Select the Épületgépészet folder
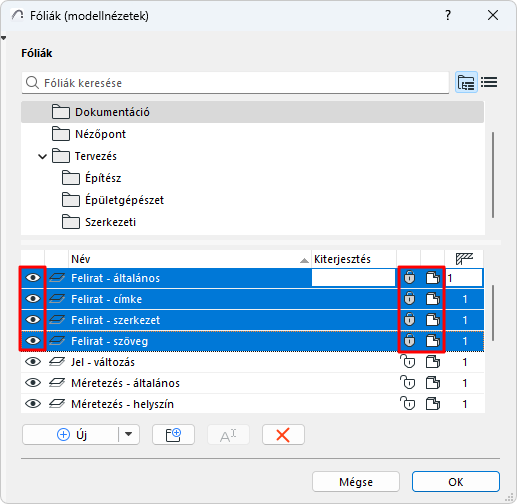Viewport: 517px width, 504px height. coord(252,200)
